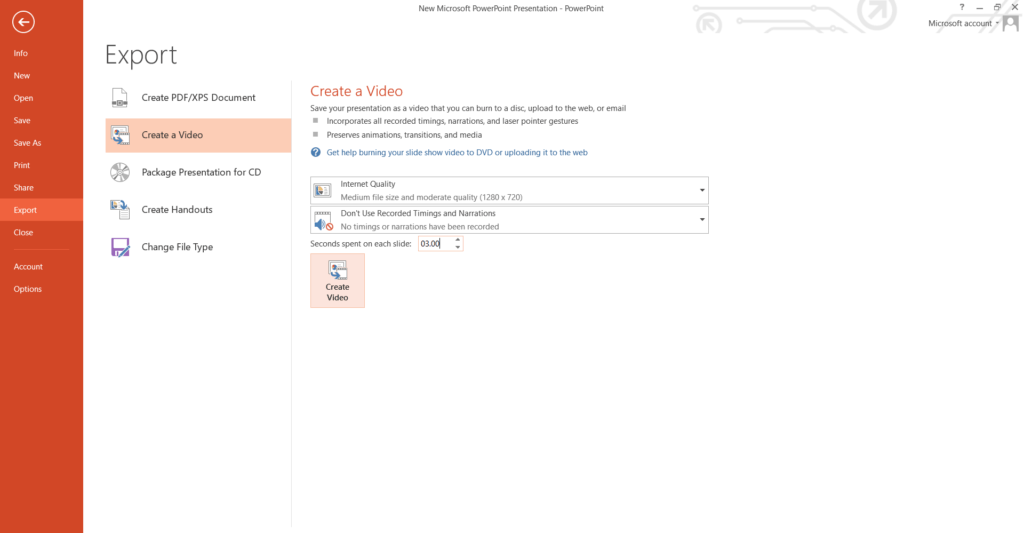Open Options in the sidebar
The image size is (1024, 533).
(x=27, y=289)
